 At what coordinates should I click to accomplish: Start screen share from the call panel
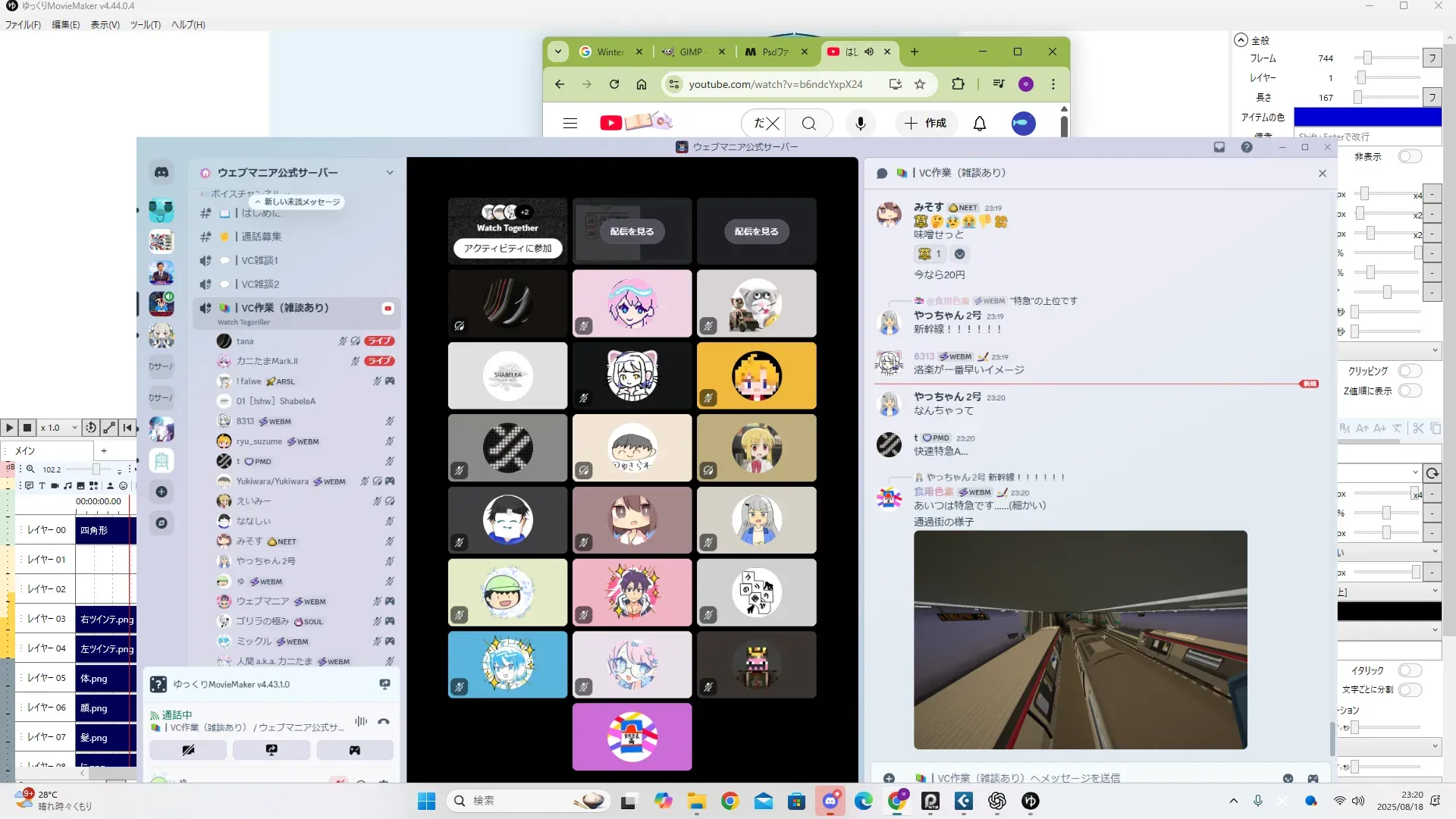271,750
